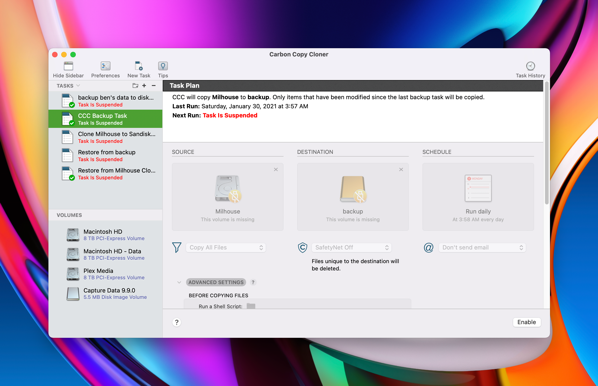
Task: Click 'Files unique to the destination' note
Action: [x=355, y=265]
